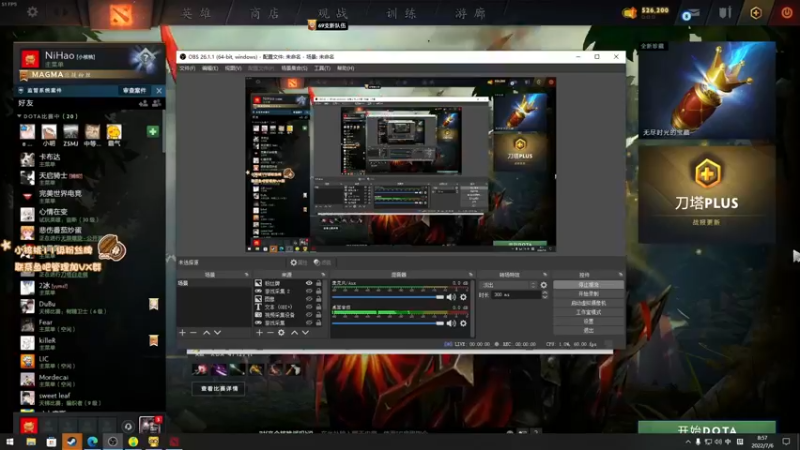Click the float dock icon on 转场特效 panel header

click(545, 274)
